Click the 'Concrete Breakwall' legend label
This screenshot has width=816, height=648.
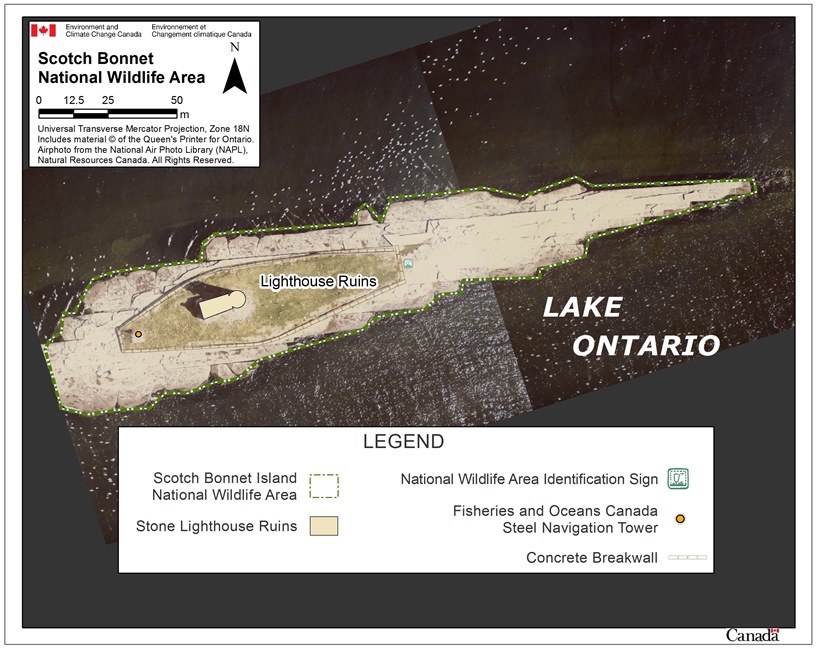(x=591, y=557)
